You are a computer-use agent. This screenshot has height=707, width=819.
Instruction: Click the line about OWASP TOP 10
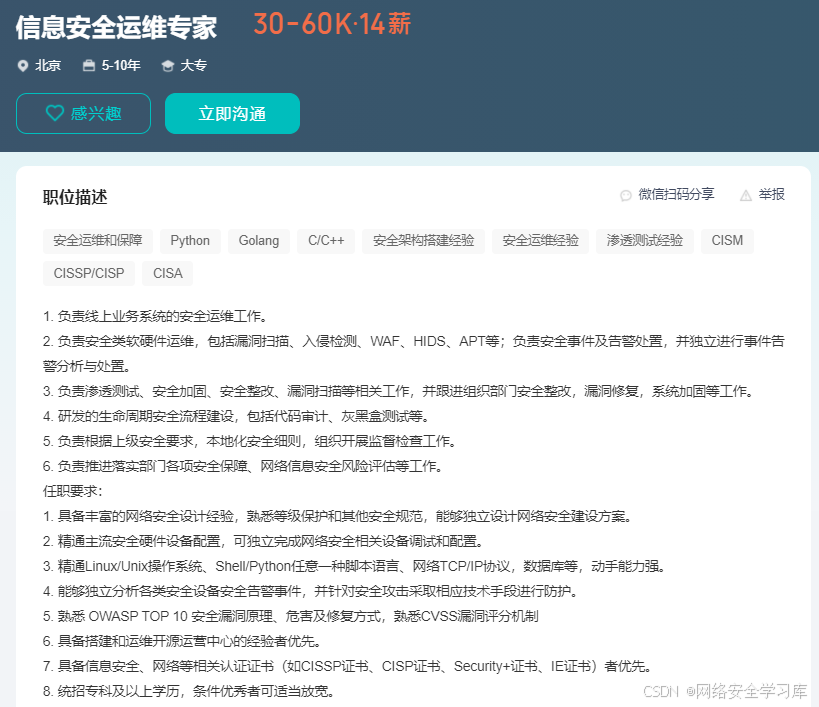290,617
